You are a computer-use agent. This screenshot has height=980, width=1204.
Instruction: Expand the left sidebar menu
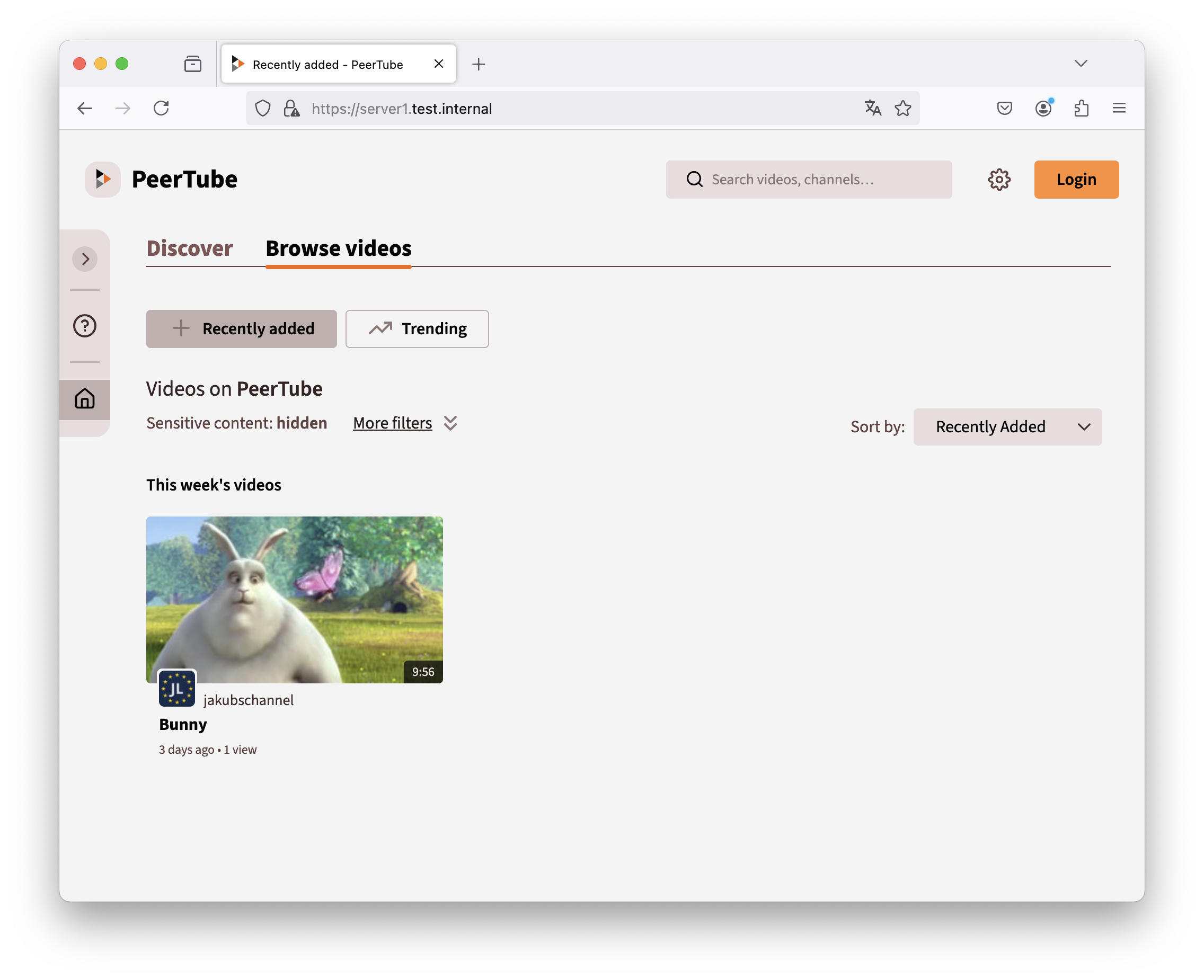click(x=85, y=259)
